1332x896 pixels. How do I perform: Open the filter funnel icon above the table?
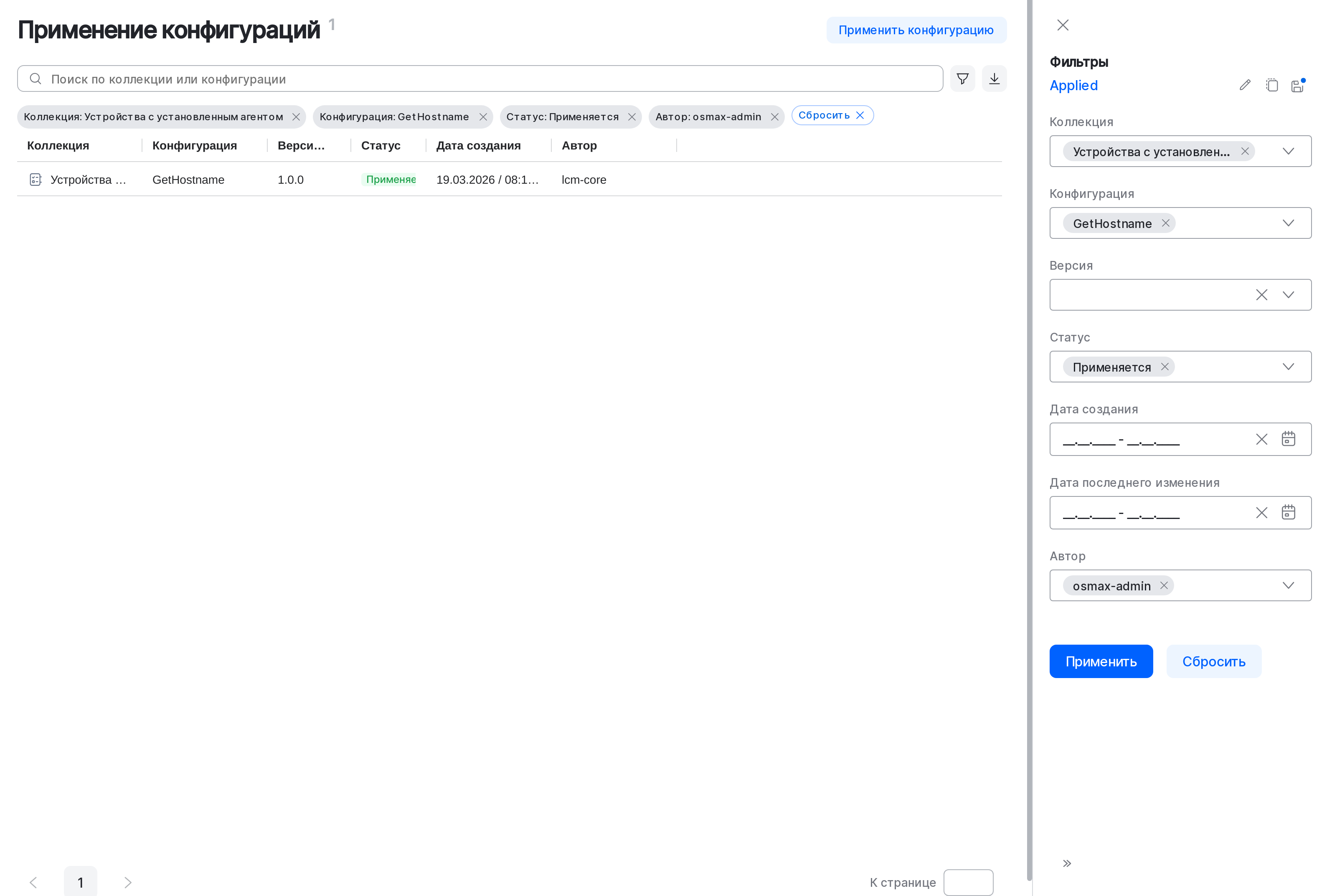click(x=962, y=78)
